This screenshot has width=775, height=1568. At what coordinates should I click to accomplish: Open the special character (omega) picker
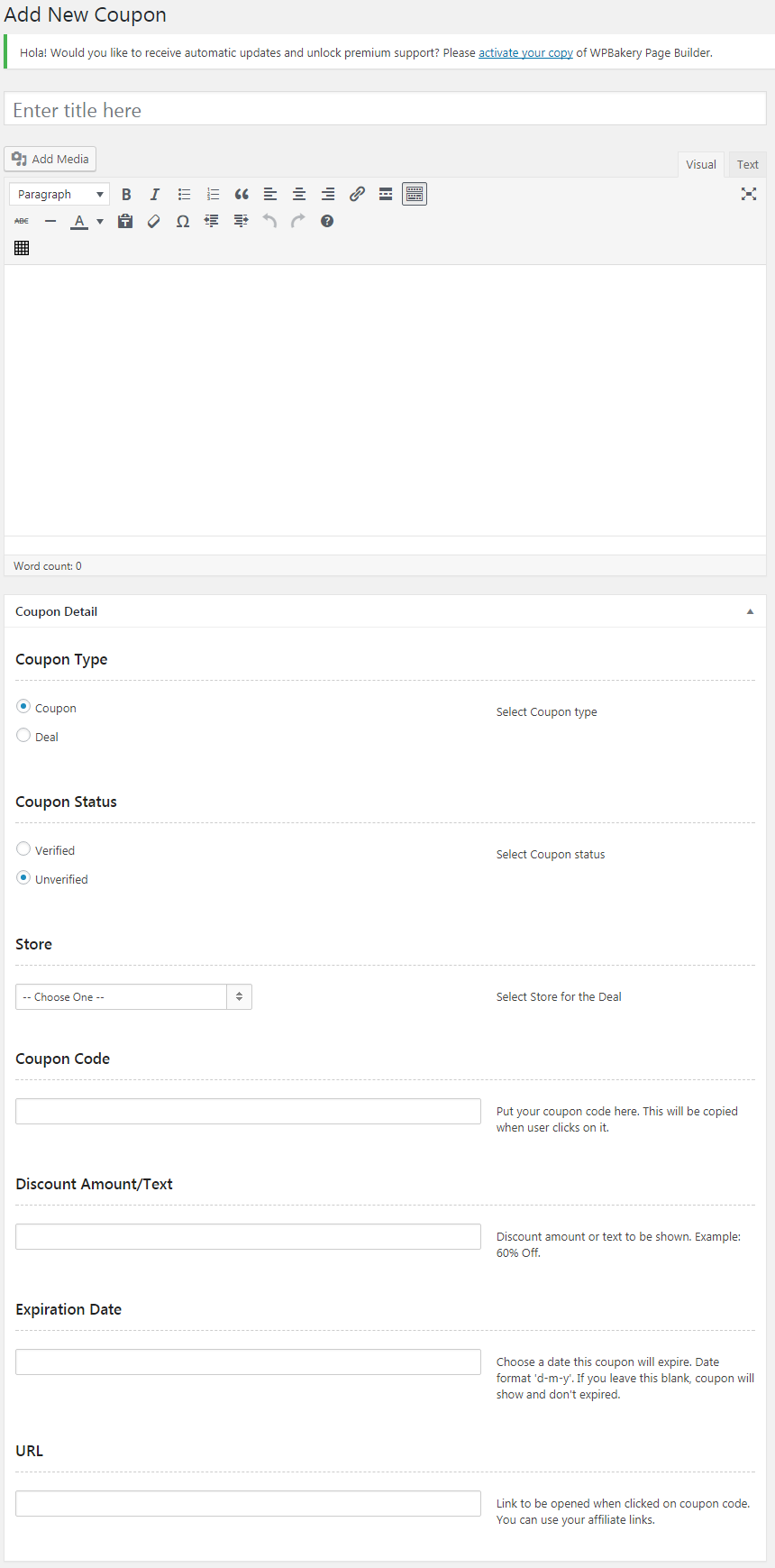pos(183,221)
